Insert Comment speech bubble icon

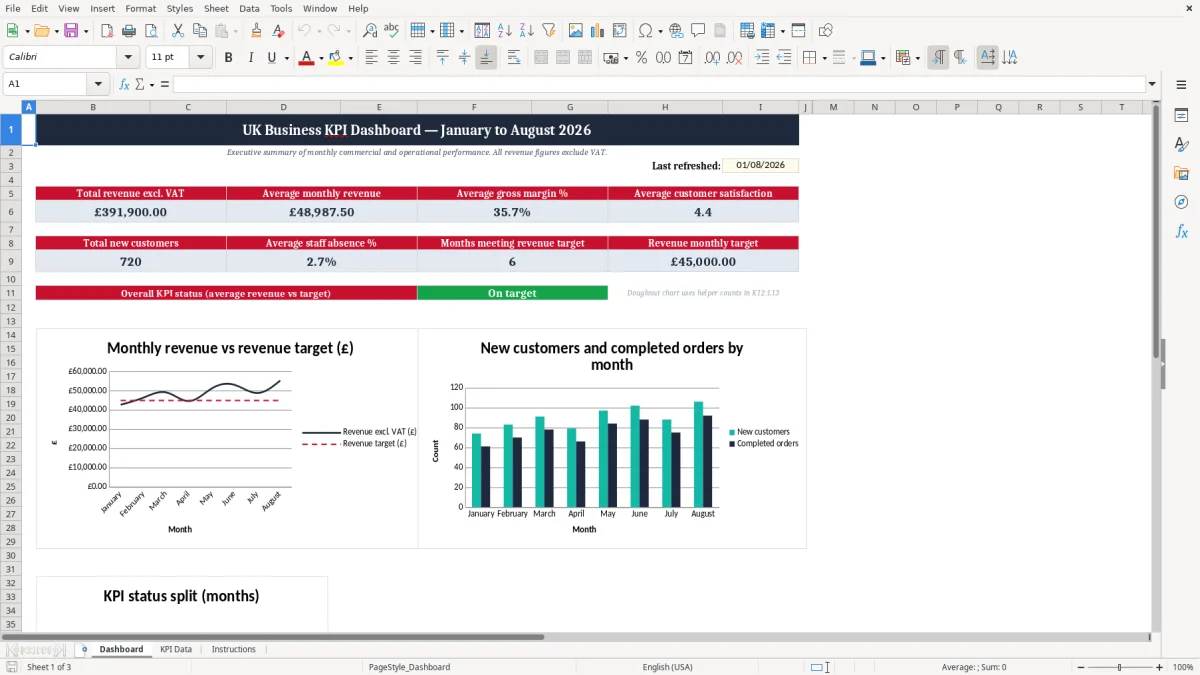(698, 31)
